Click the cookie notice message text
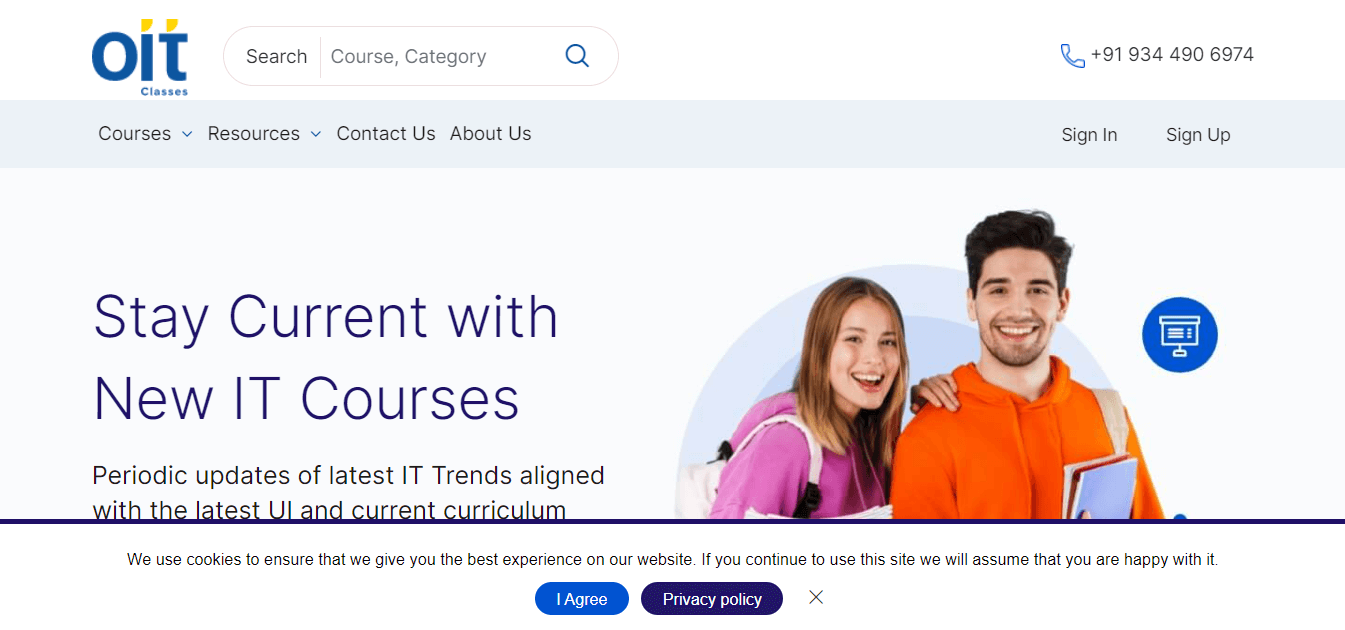 pos(672,560)
